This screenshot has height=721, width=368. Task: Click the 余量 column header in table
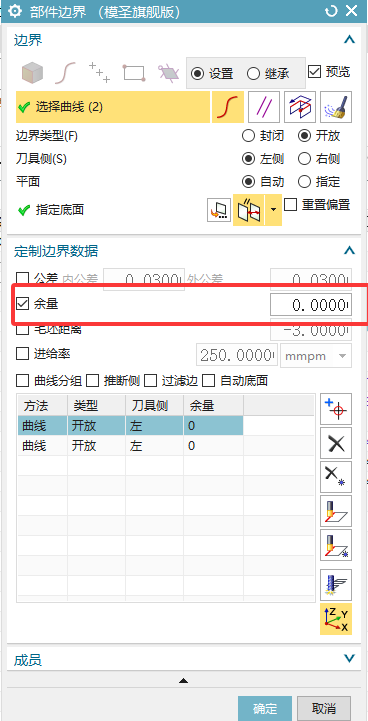(213, 405)
